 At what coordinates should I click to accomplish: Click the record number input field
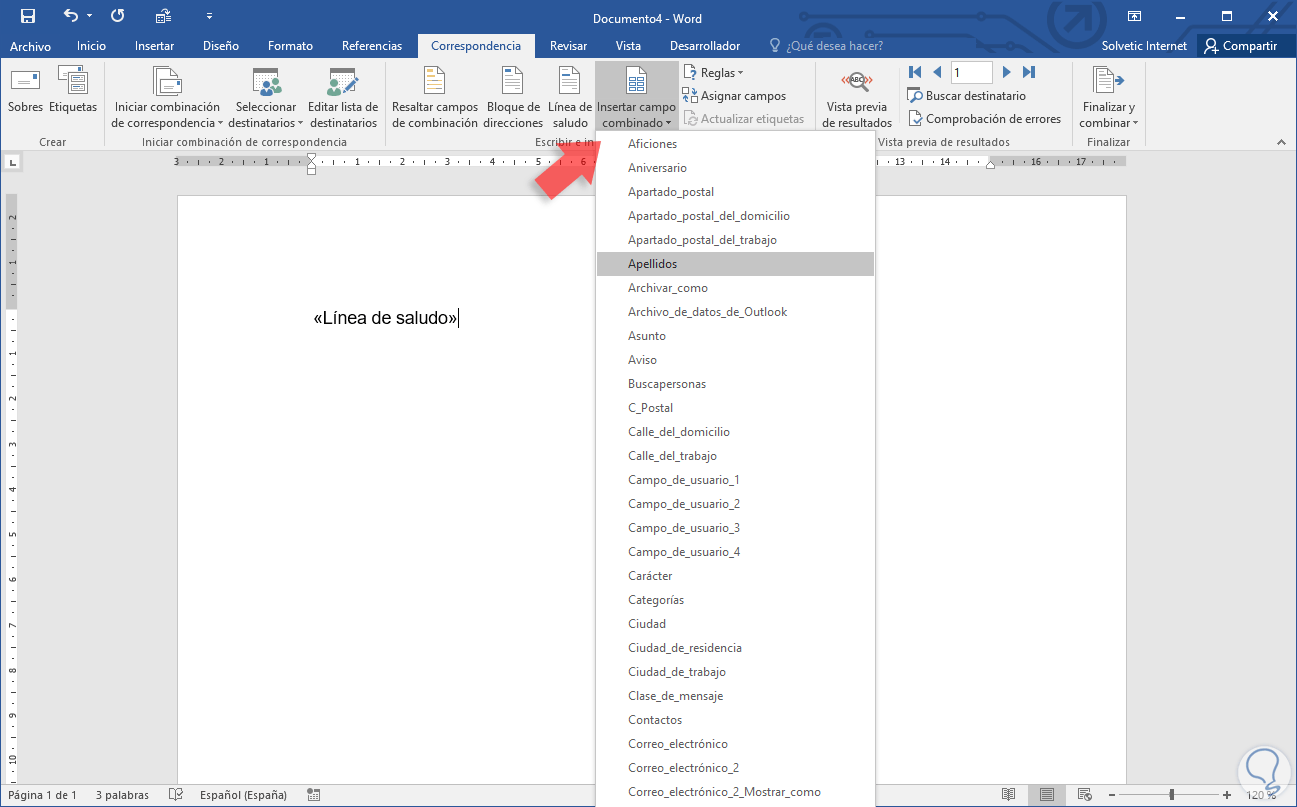click(x=971, y=72)
